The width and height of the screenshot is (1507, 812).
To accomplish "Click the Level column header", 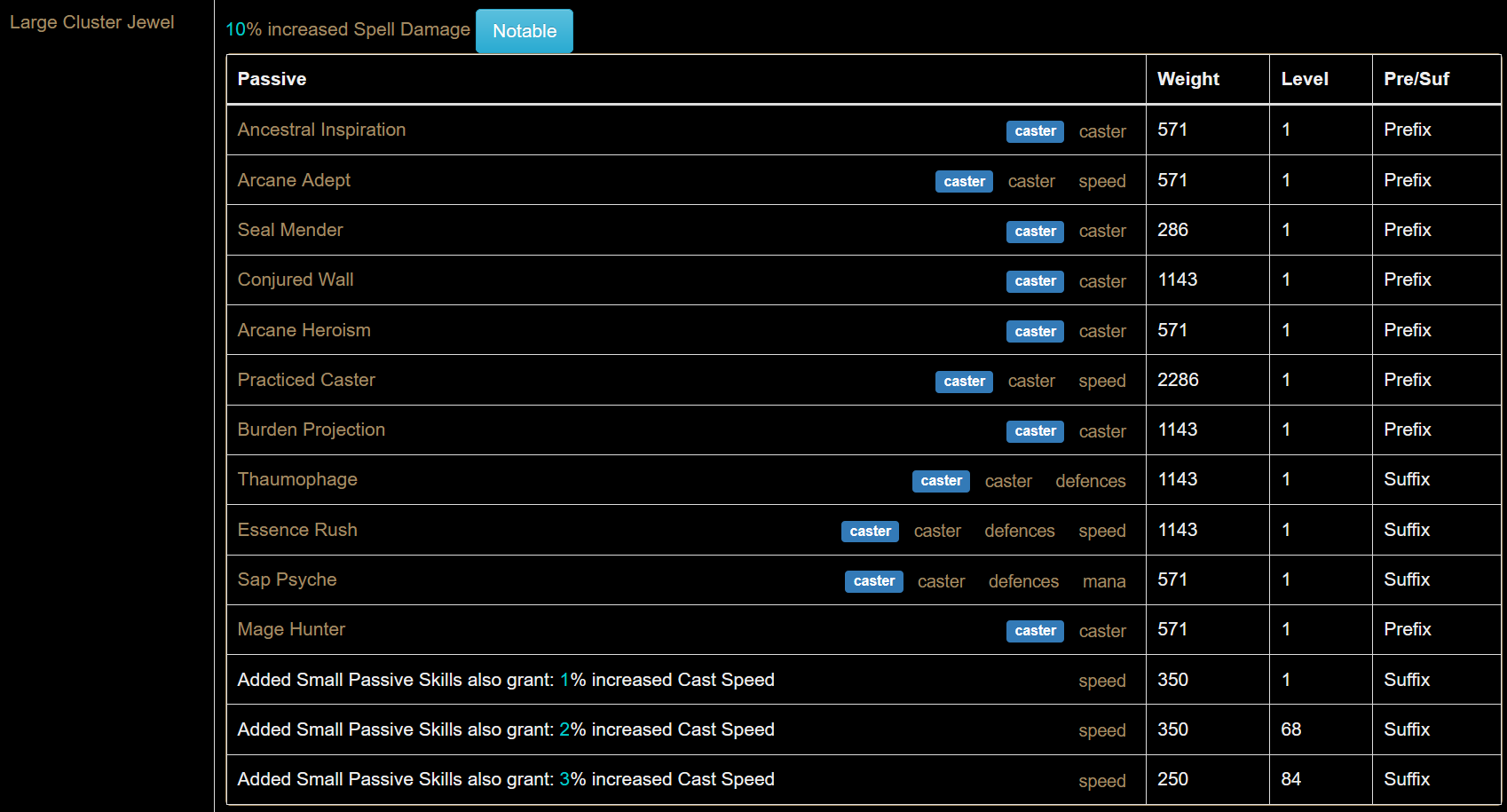I will (1305, 79).
